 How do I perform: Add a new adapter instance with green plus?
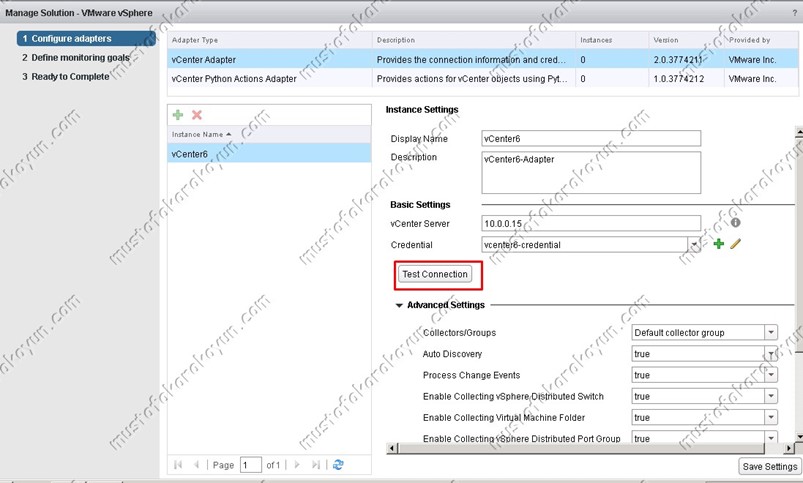[x=178, y=115]
